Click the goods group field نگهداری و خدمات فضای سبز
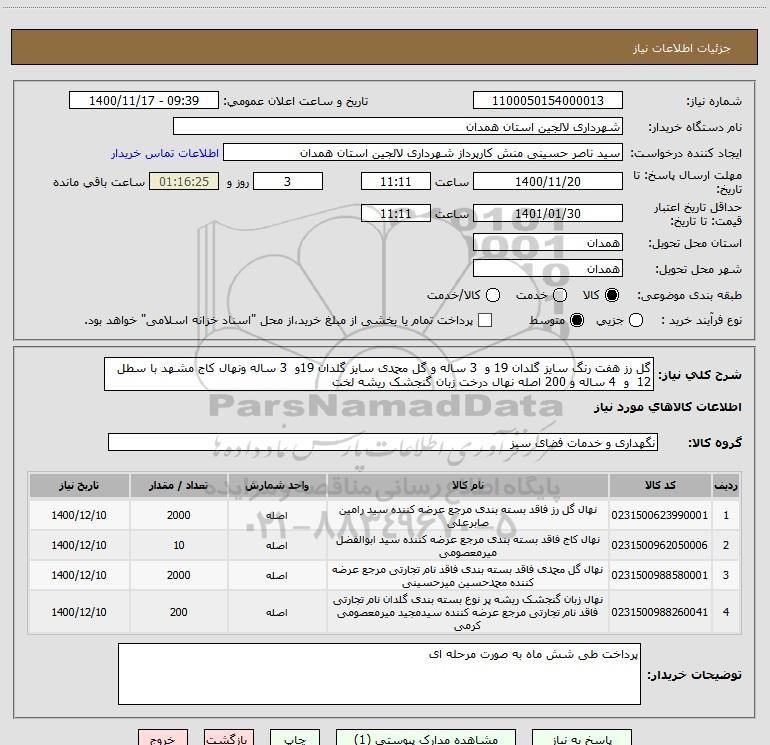 383,442
